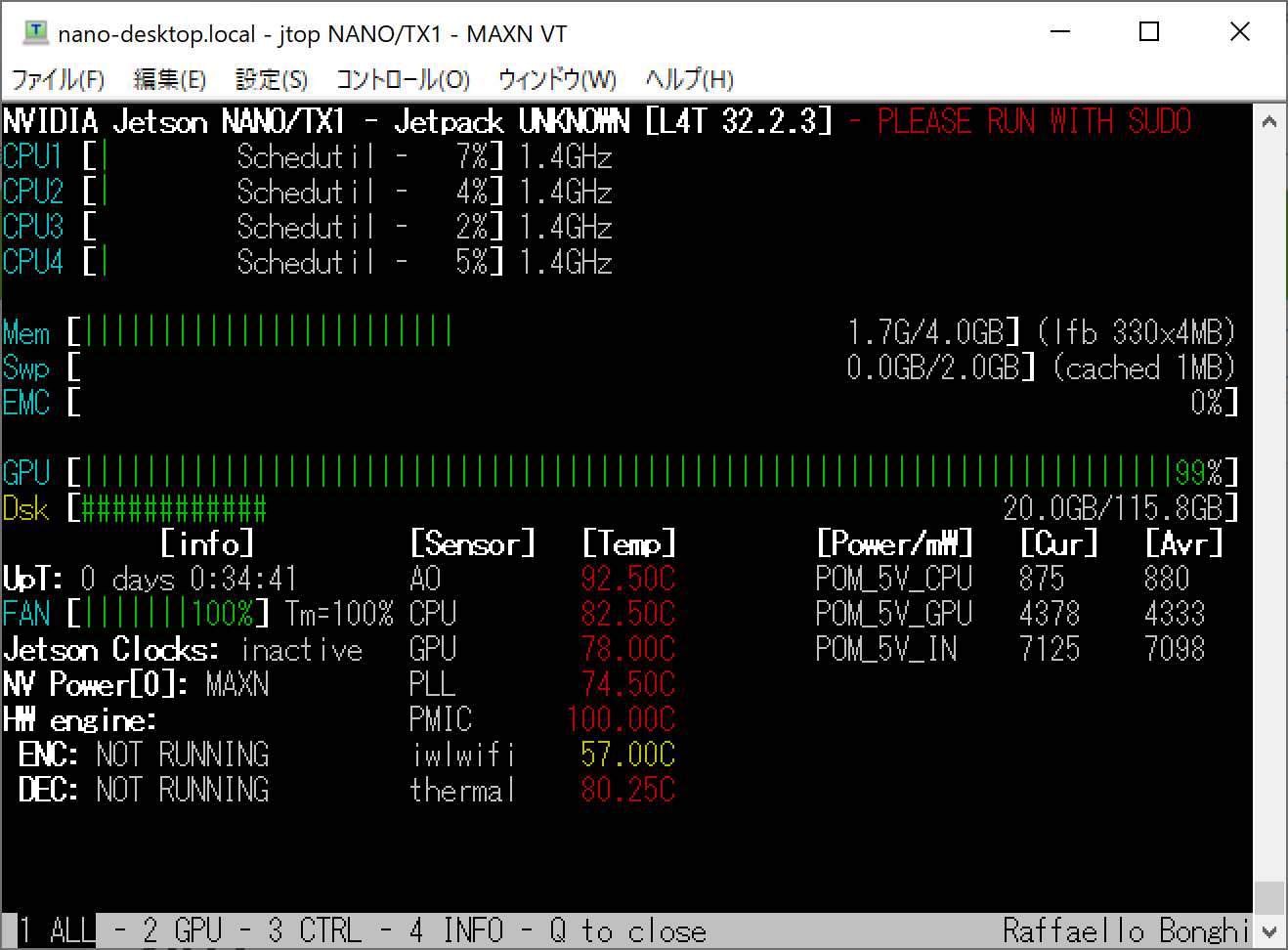Open the ウィンドウ(W) menu

pos(555,79)
